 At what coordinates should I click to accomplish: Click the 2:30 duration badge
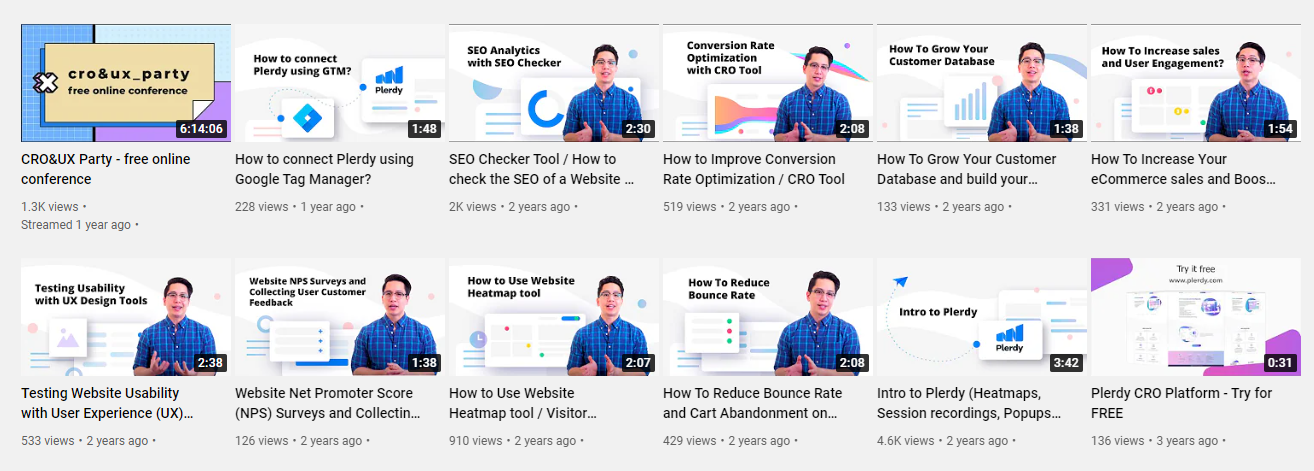click(638, 129)
